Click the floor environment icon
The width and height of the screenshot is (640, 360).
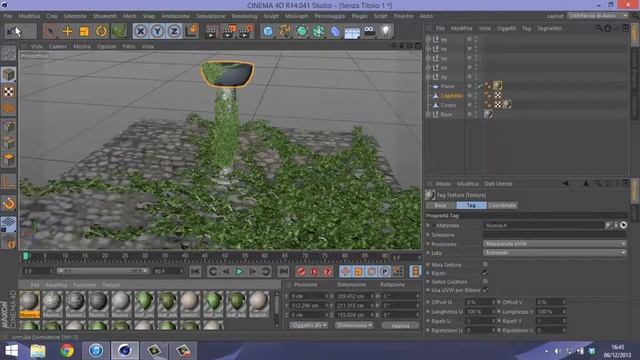tap(352, 31)
